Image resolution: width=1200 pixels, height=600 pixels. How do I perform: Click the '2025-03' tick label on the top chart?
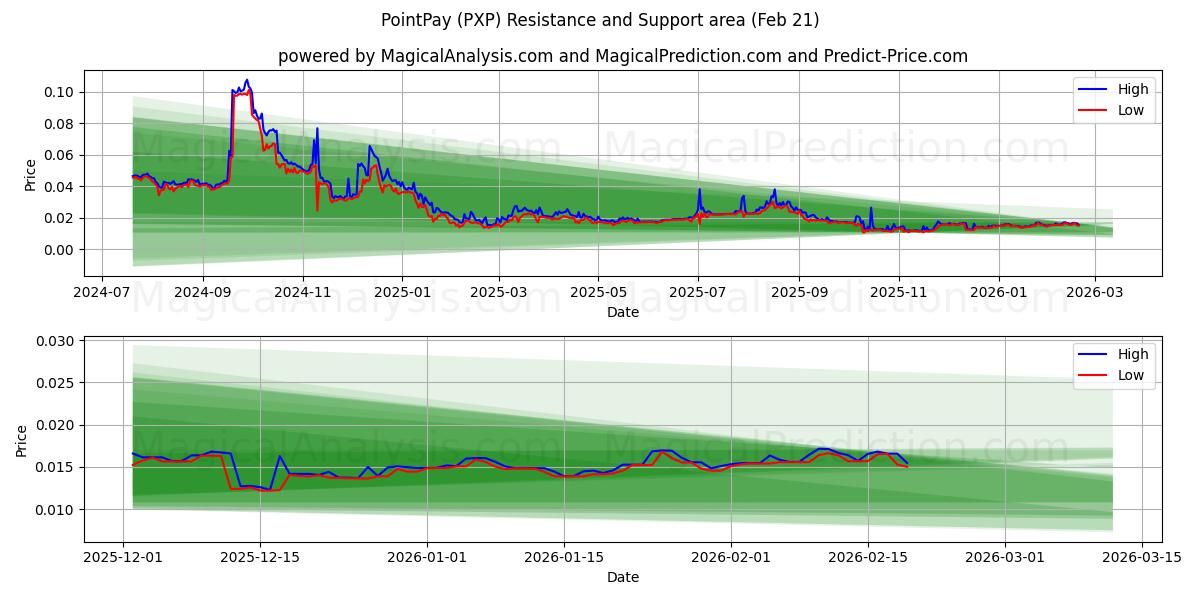499,293
